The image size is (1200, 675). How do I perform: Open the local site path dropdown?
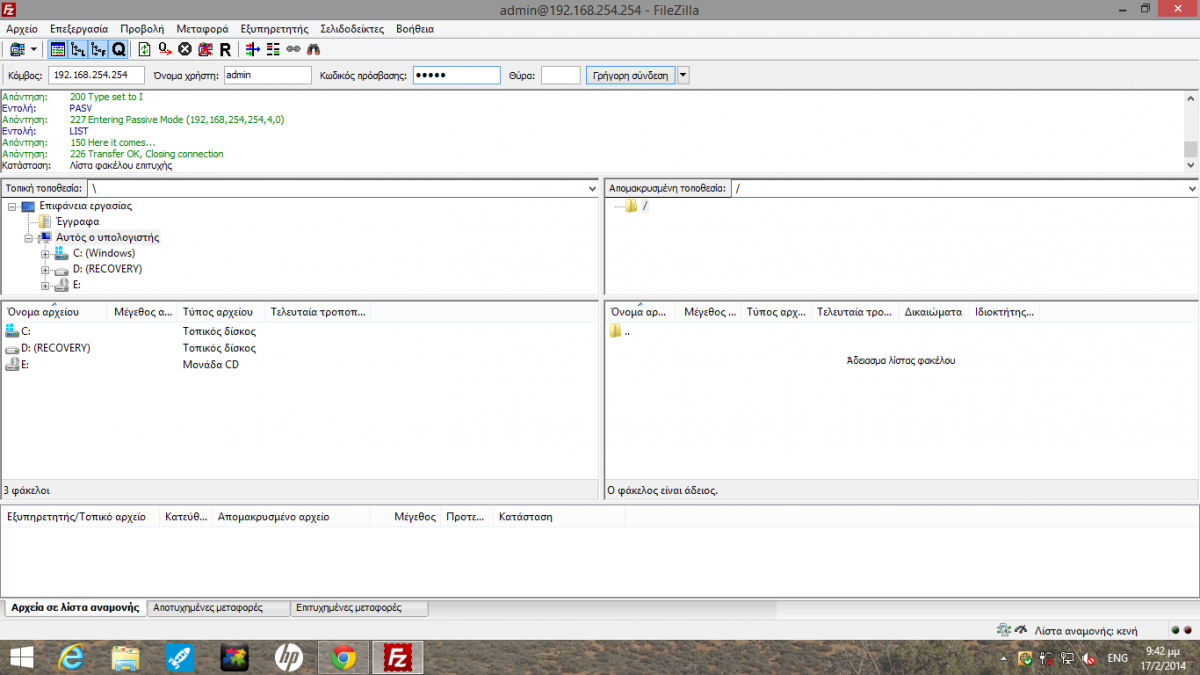591,188
